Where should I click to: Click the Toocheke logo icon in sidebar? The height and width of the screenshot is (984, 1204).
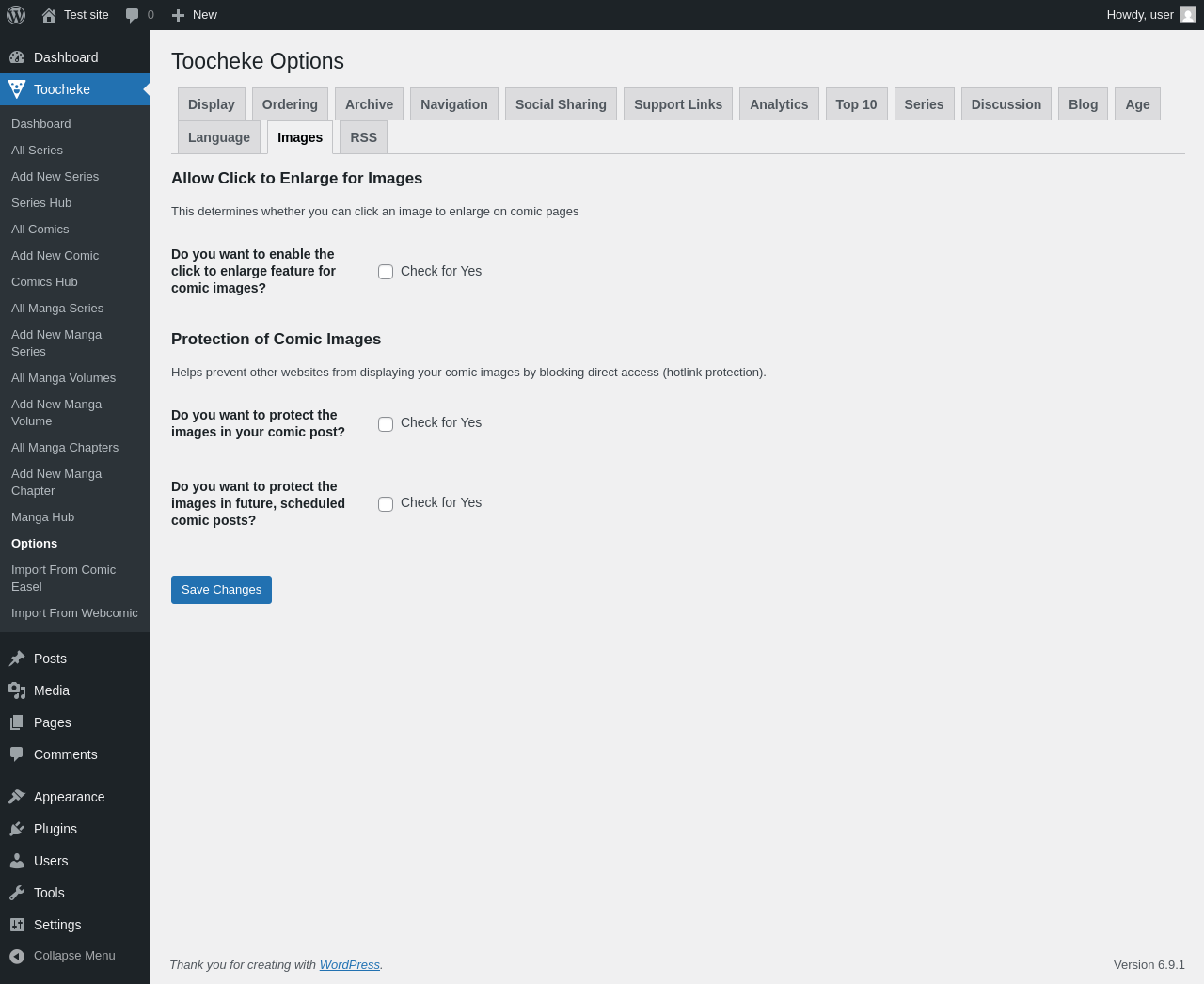click(x=17, y=89)
